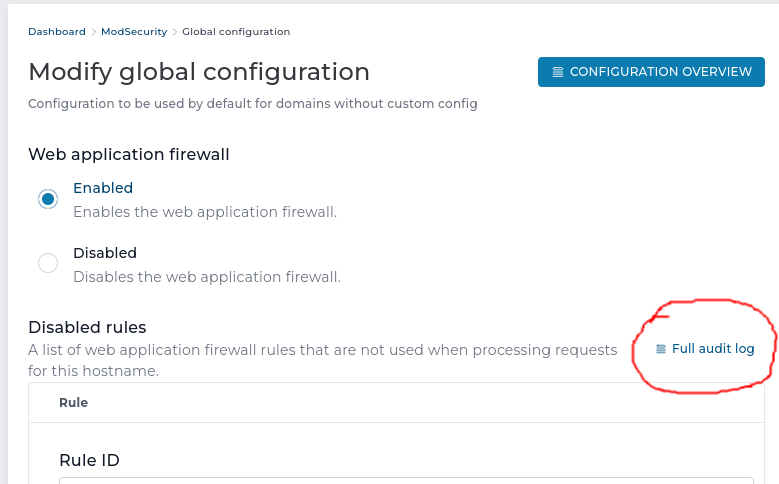The height and width of the screenshot is (484, 779).
Task: Click the Disabled rules section heading
Action: pyautogui.click(x=87, y=327)
